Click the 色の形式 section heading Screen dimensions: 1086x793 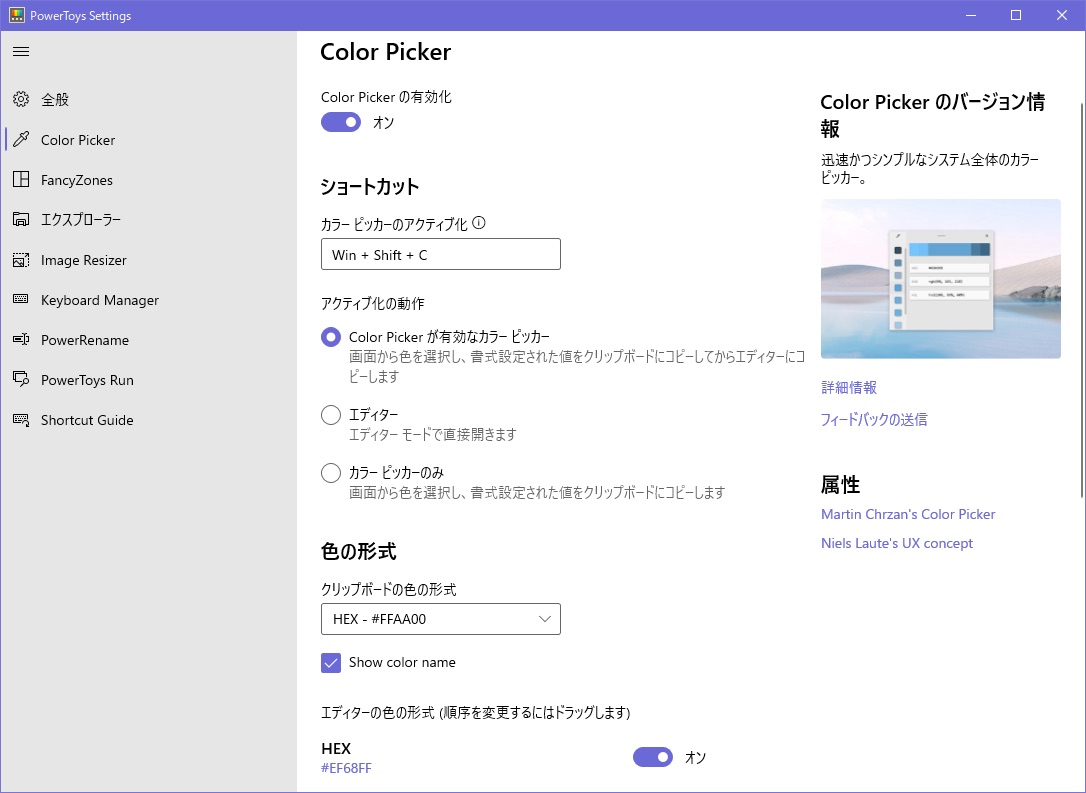(359, 551)
